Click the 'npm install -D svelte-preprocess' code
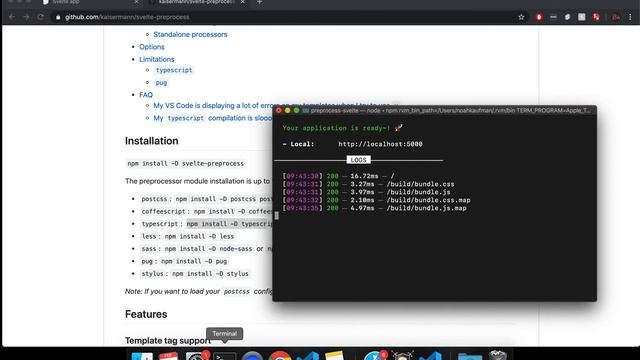The image size is (640, 360). click(186, 163)
